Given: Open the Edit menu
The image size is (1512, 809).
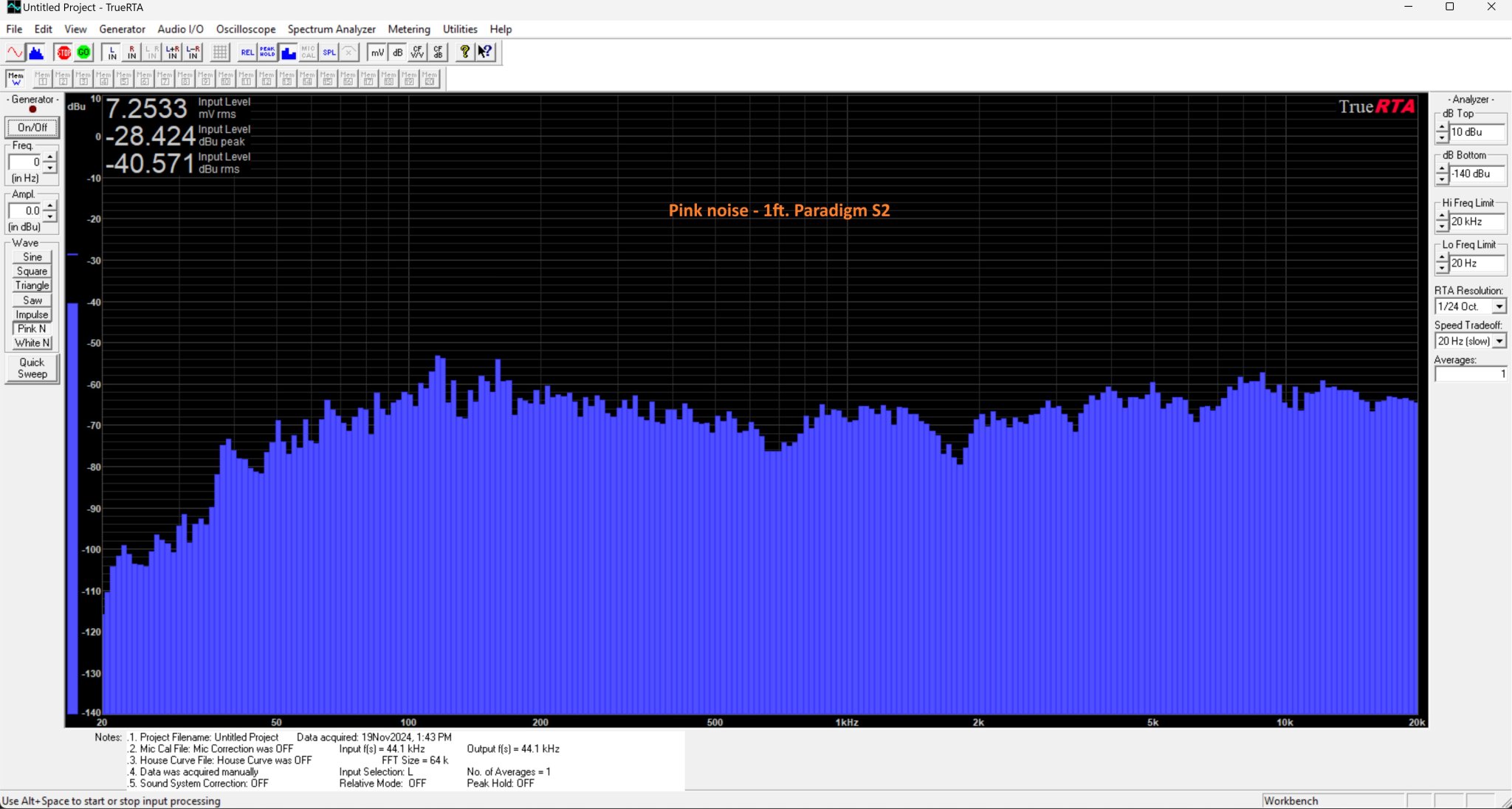Looking at the screenshot, I should pos(44,29).
